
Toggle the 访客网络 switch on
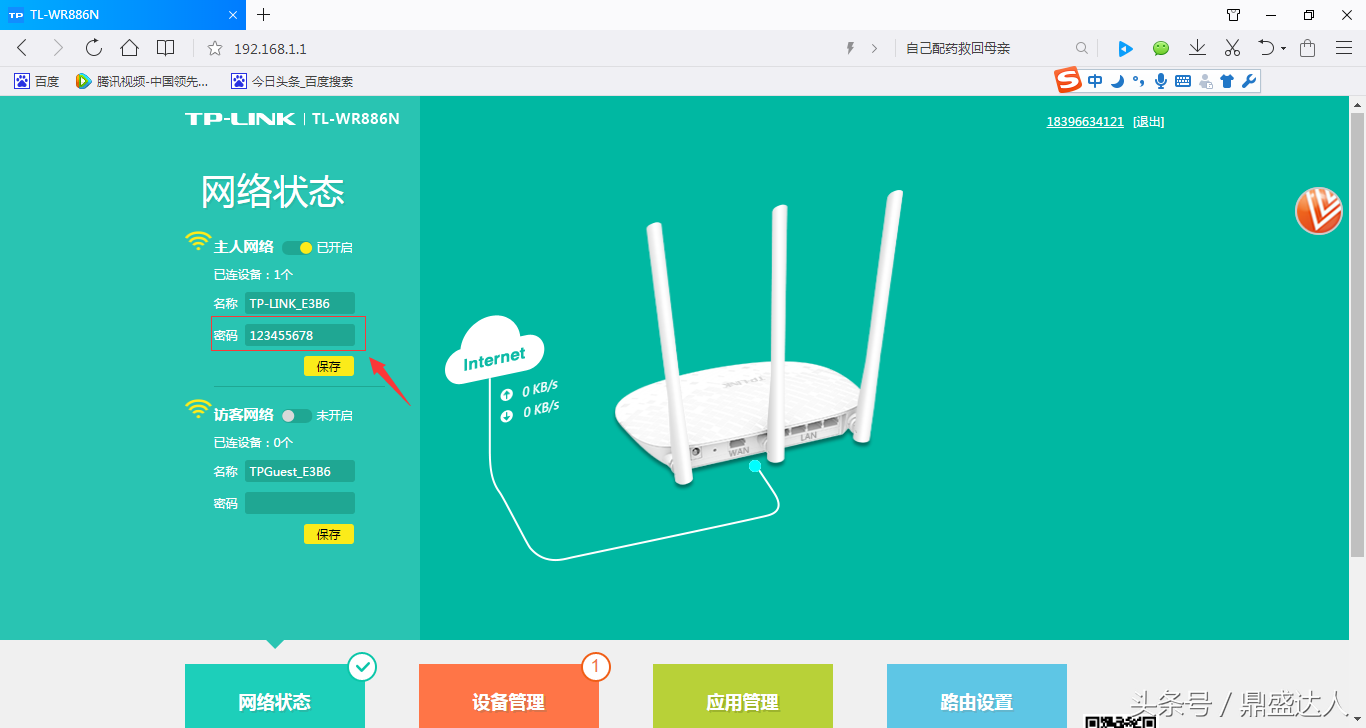[x=297, y=415]
